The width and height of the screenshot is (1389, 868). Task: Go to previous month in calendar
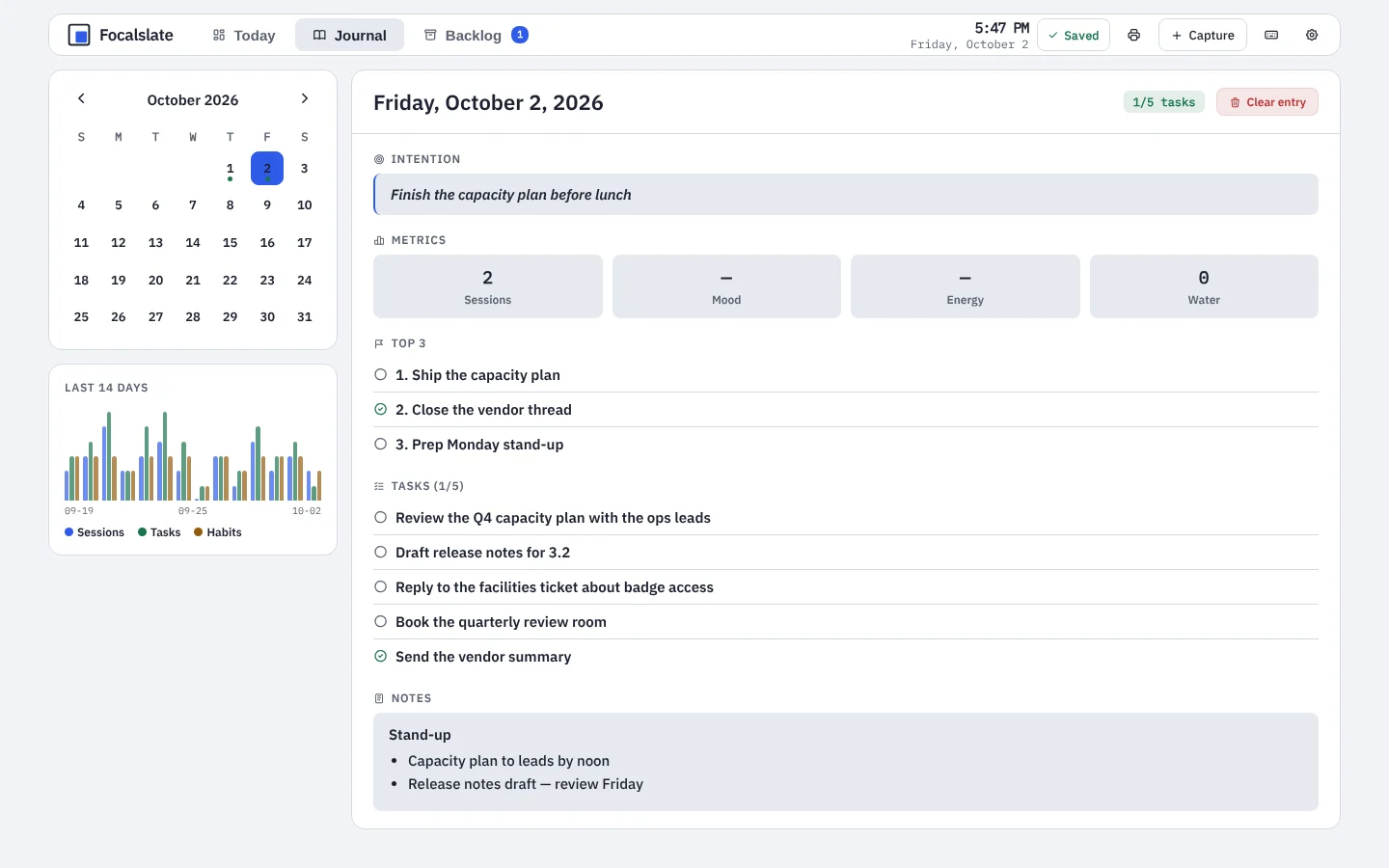point(81,98)
